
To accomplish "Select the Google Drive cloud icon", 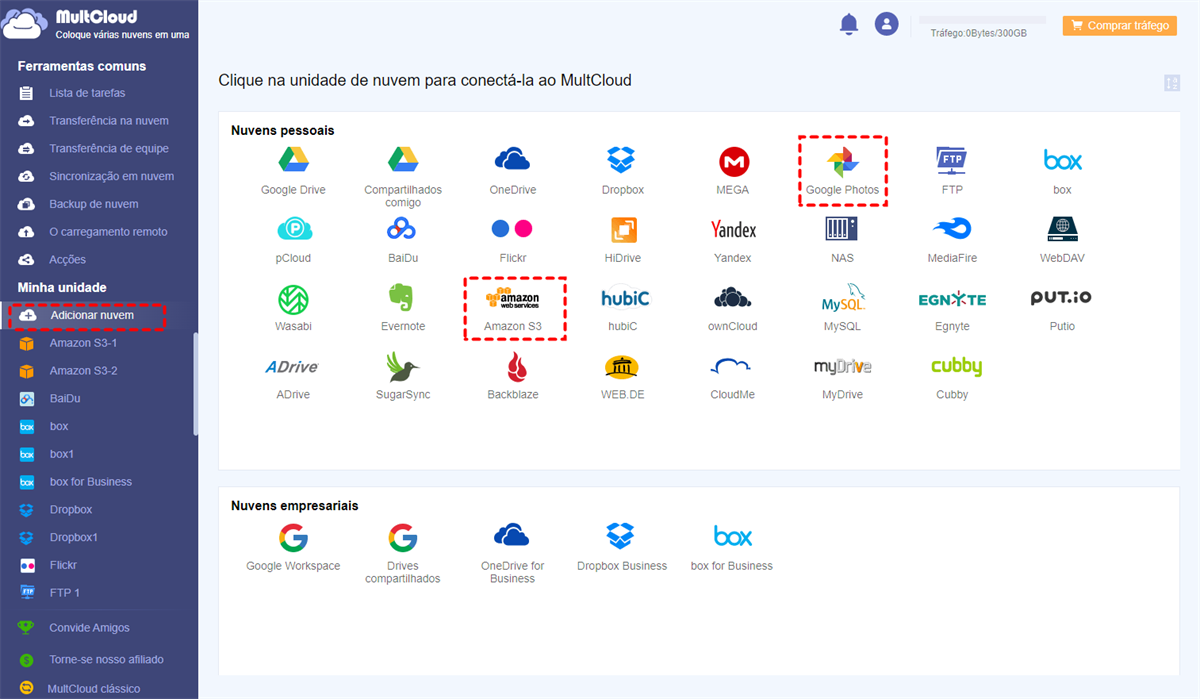I will [293, 159].
